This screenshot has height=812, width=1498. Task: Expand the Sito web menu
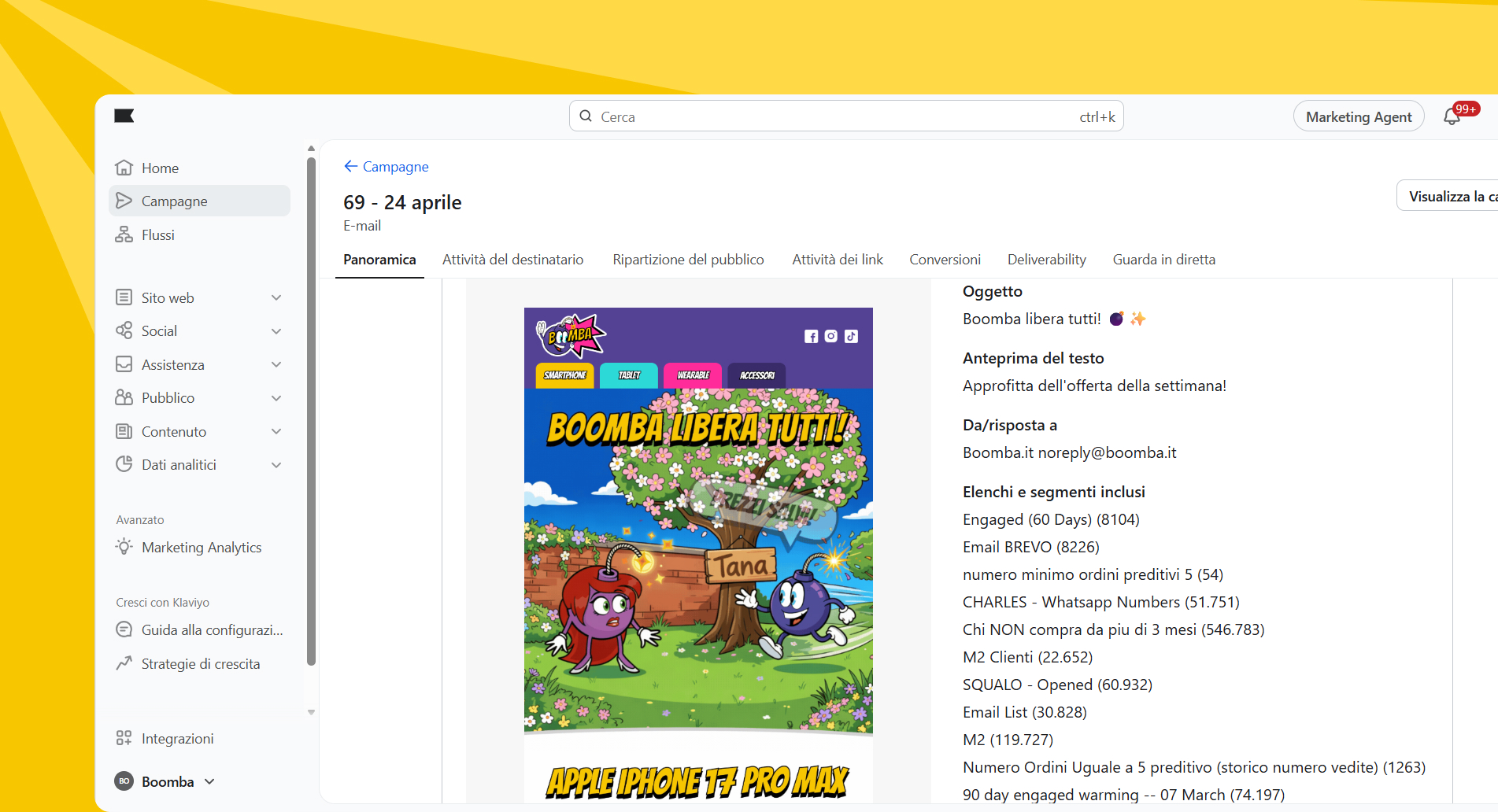click(276, 298)
